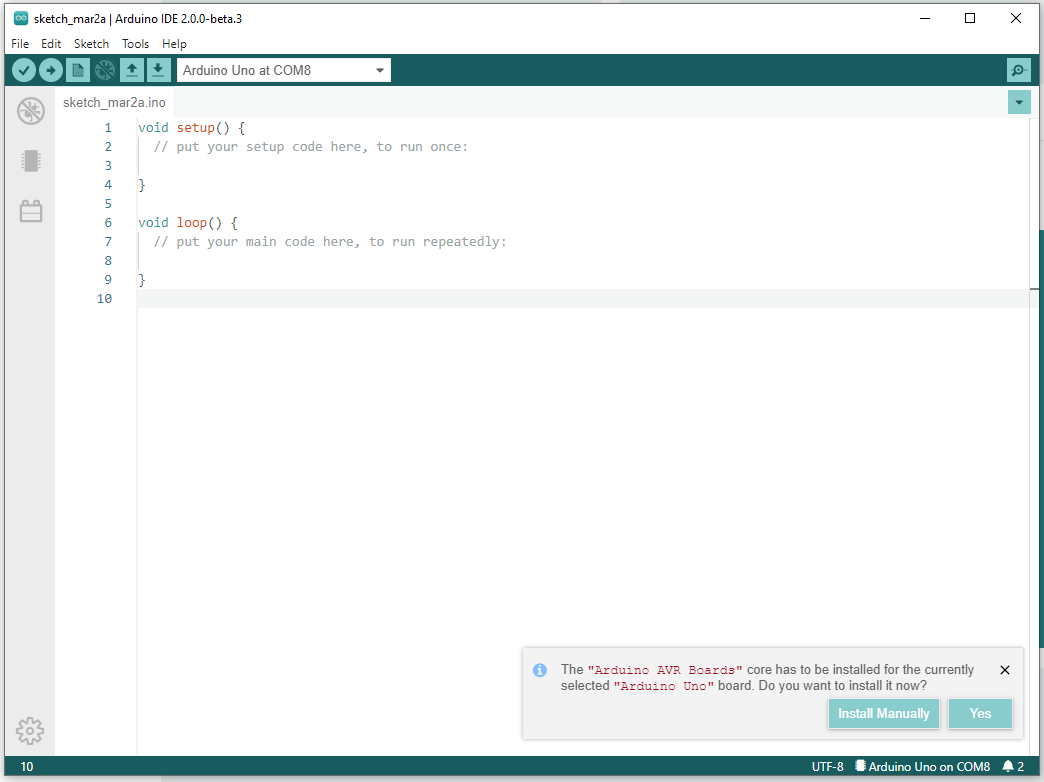Select the sketch_mar2a.ino tab

point(114,102)
